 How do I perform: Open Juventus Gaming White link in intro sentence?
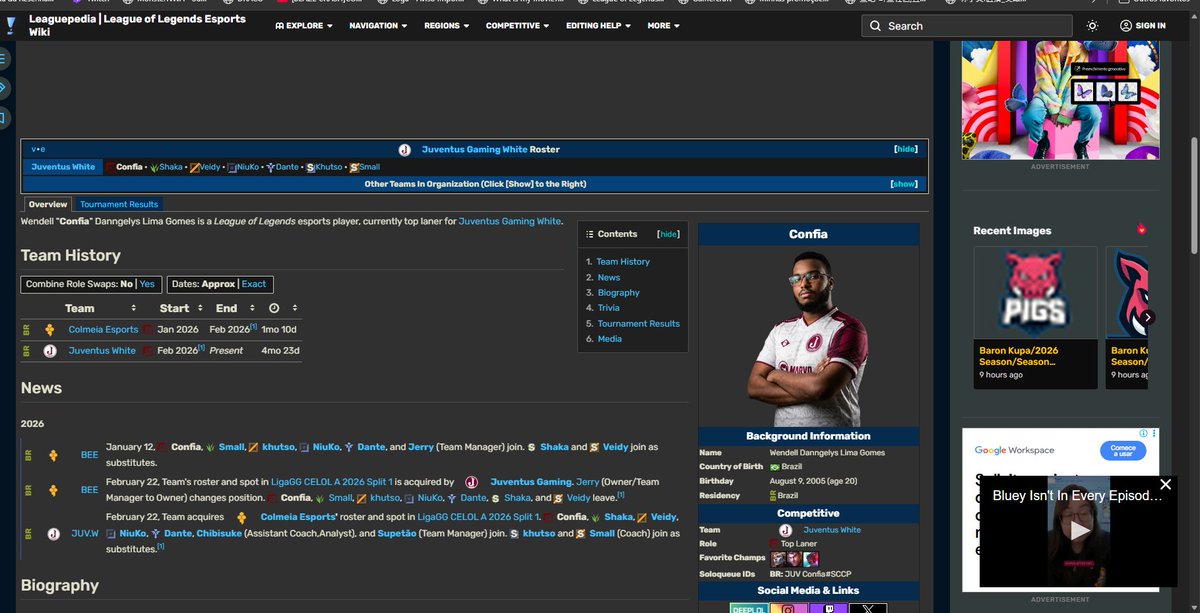pyautogui.click(x=510, y=221)
